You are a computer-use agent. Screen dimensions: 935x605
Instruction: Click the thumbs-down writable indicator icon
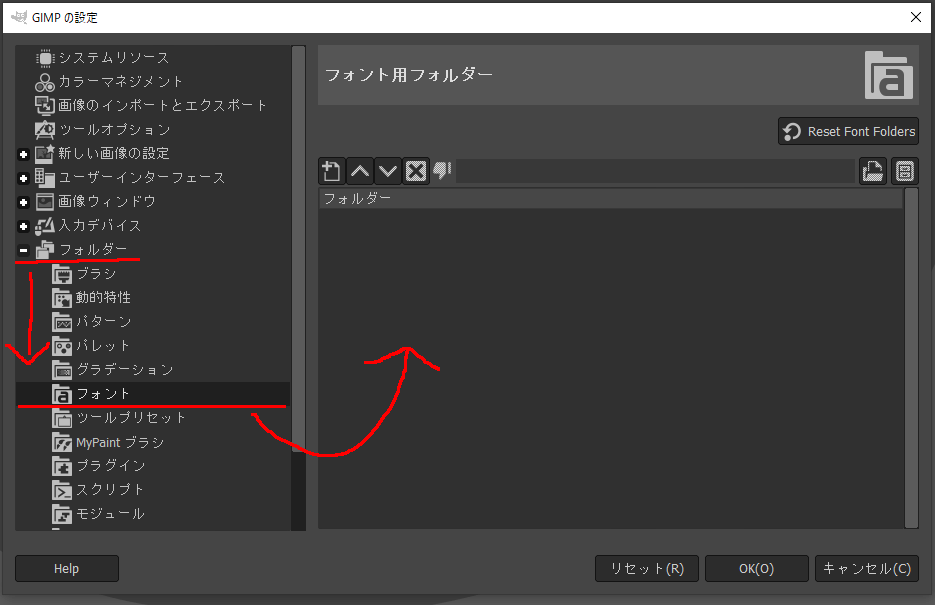pyautogui.click(x=442, y=171)
